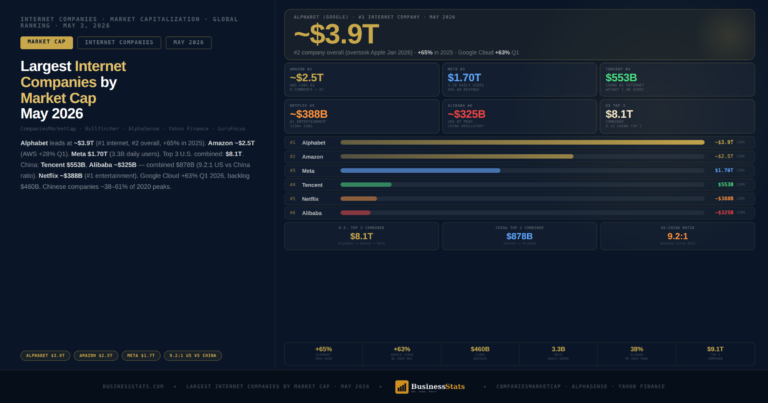The height and width of the screenshot is (403, 768).
Task: Click the CHN label in Alibaba's row
Action: (x=741, y=213)
